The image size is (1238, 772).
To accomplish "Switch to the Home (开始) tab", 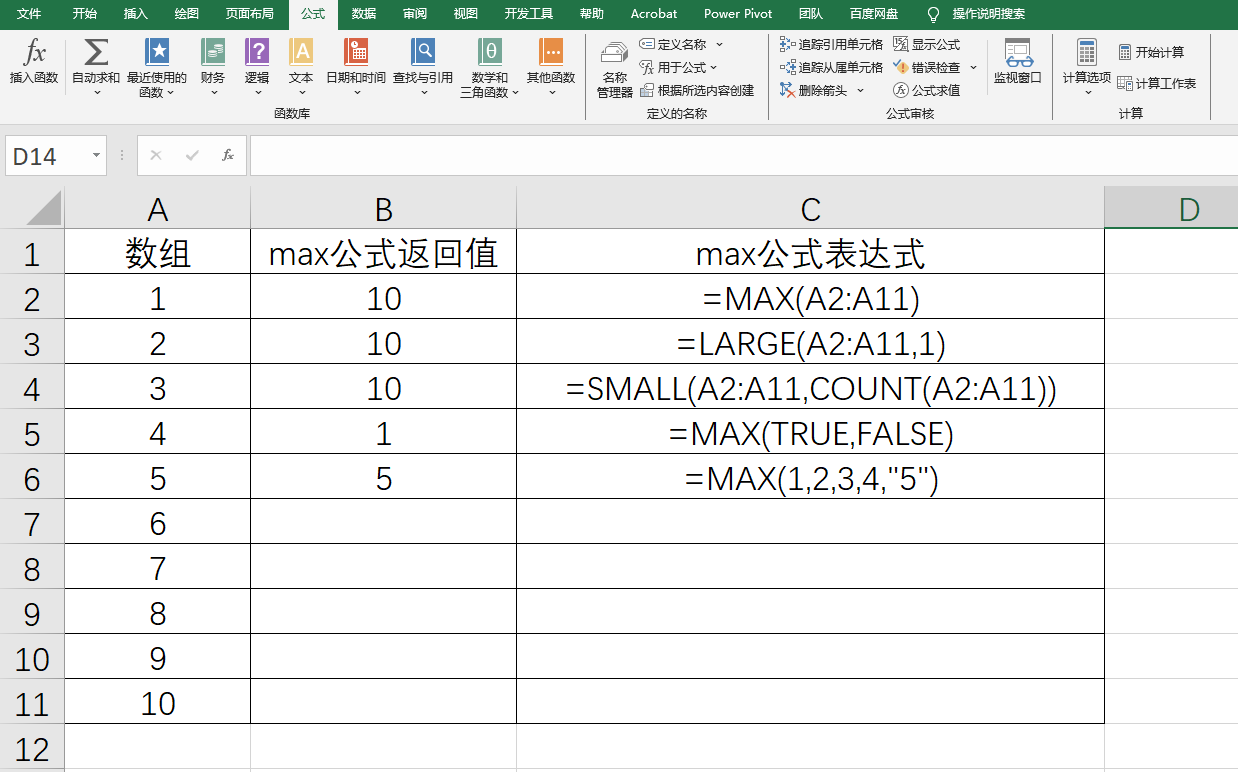I will pos(85,14).
